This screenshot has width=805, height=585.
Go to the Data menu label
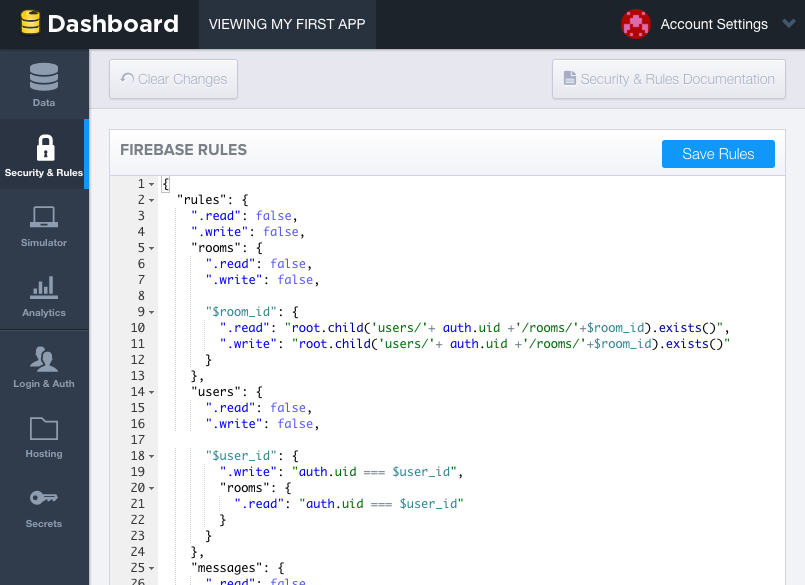point(44,103)
